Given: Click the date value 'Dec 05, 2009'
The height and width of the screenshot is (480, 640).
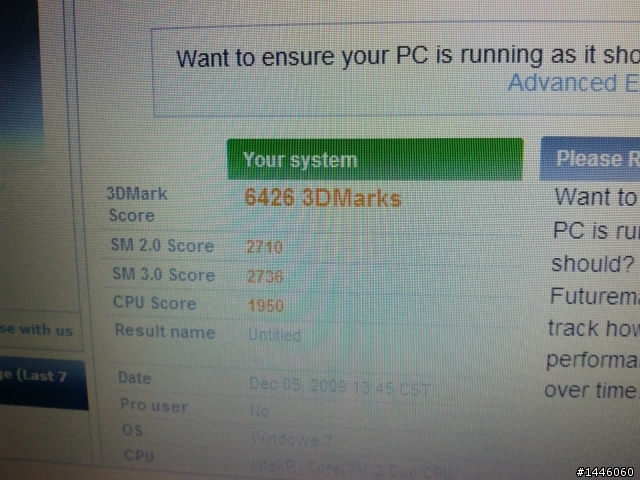Looking at the screenshot, I should click(298, 385).
